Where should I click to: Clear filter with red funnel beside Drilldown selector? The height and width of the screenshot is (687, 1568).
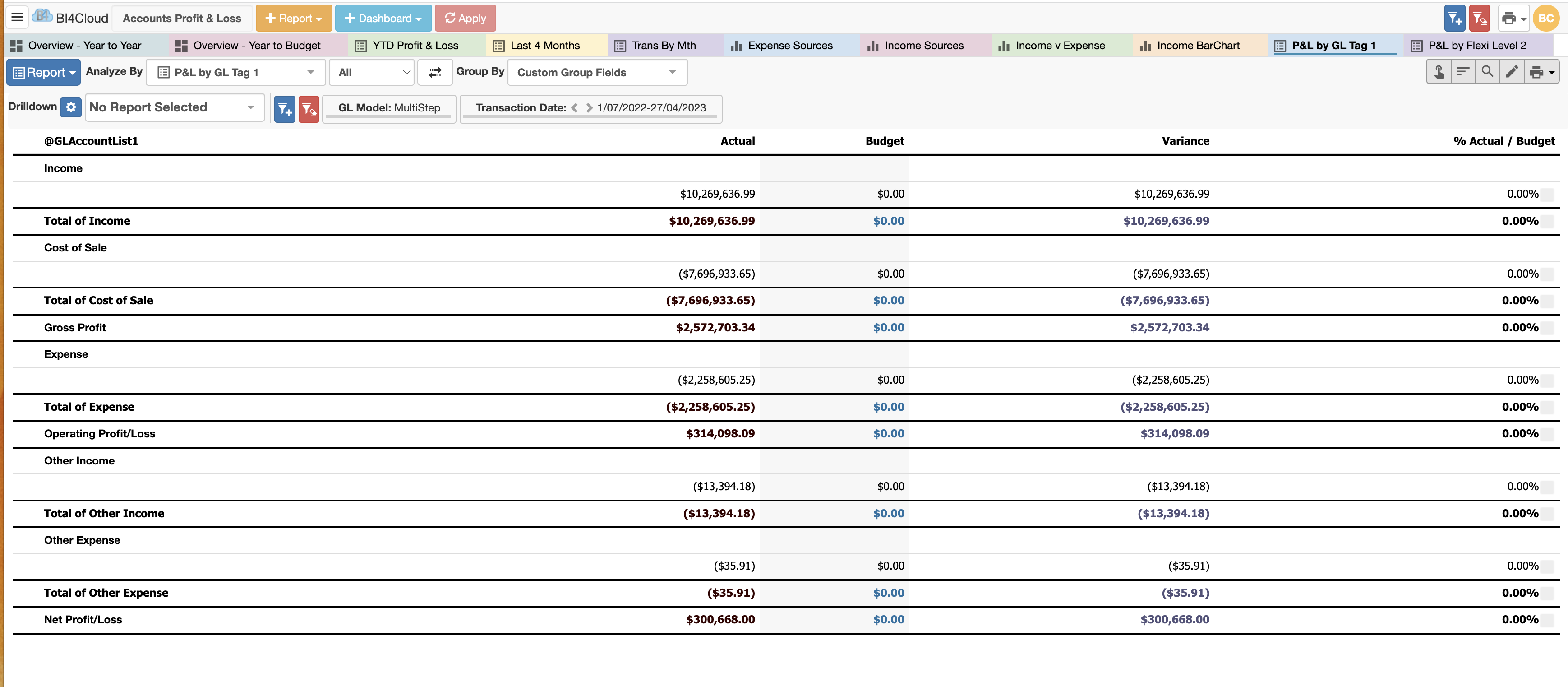[x=309, y=109]
